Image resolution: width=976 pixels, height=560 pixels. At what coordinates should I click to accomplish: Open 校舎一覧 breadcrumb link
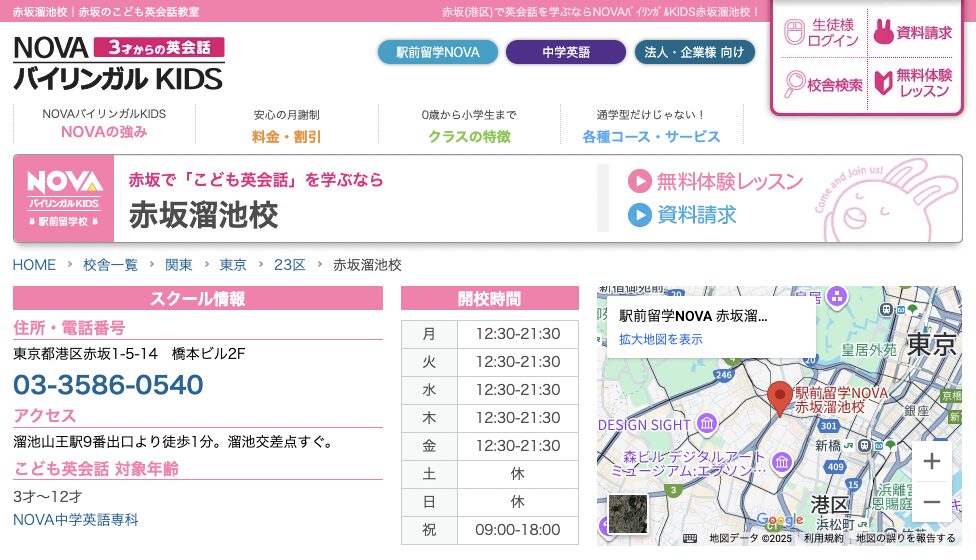[x=110, y=265]
